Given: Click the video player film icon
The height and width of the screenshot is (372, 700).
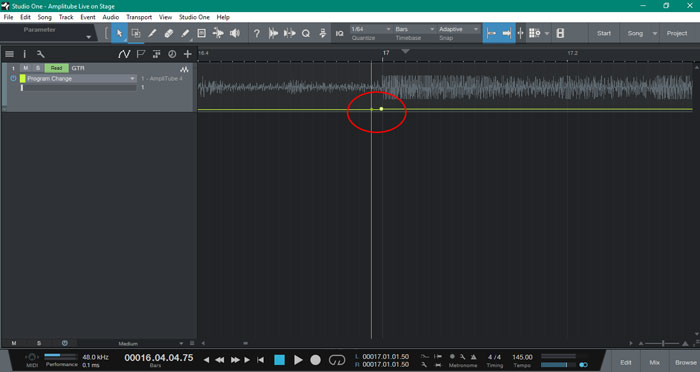Looking at the screenshot, I should [560, 33].
